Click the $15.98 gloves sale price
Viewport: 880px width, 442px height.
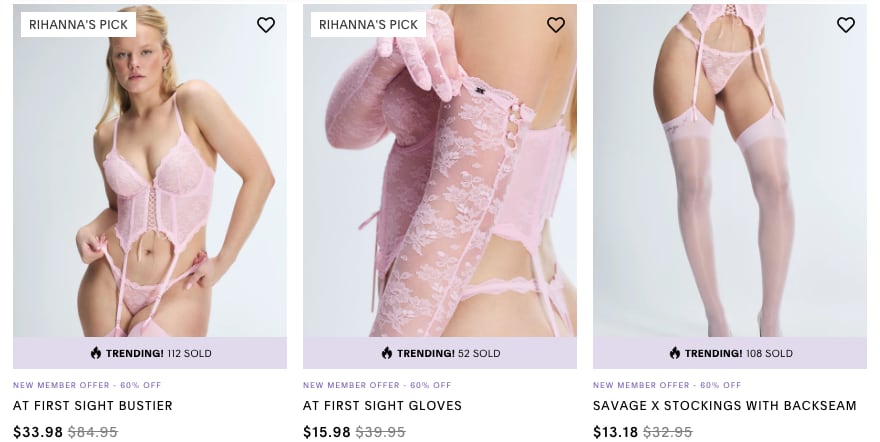327,432
